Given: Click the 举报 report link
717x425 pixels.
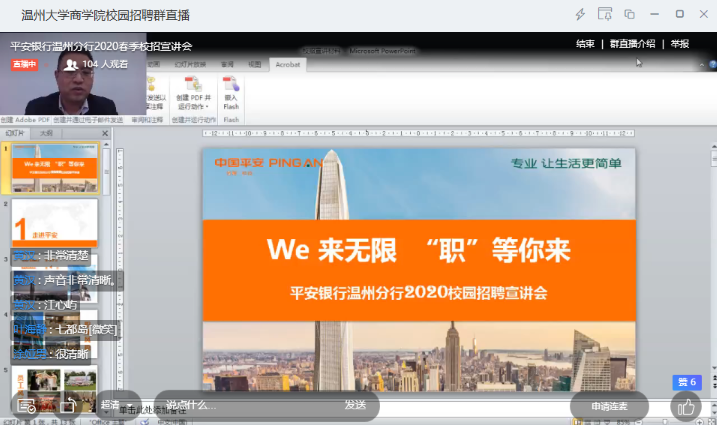Looking at the screenshot, I should pos(680,44).
